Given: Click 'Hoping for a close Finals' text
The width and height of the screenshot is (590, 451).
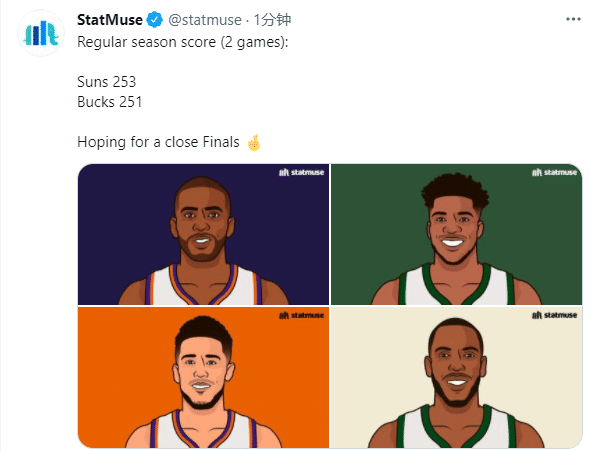Looking at the screenshot, I should click(x=158, y=142).
